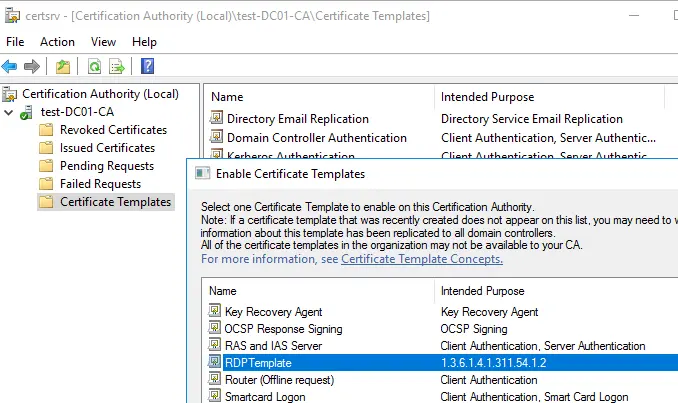Open the File menu
Viewport: 678px width, 403px height.
[15, 42]
